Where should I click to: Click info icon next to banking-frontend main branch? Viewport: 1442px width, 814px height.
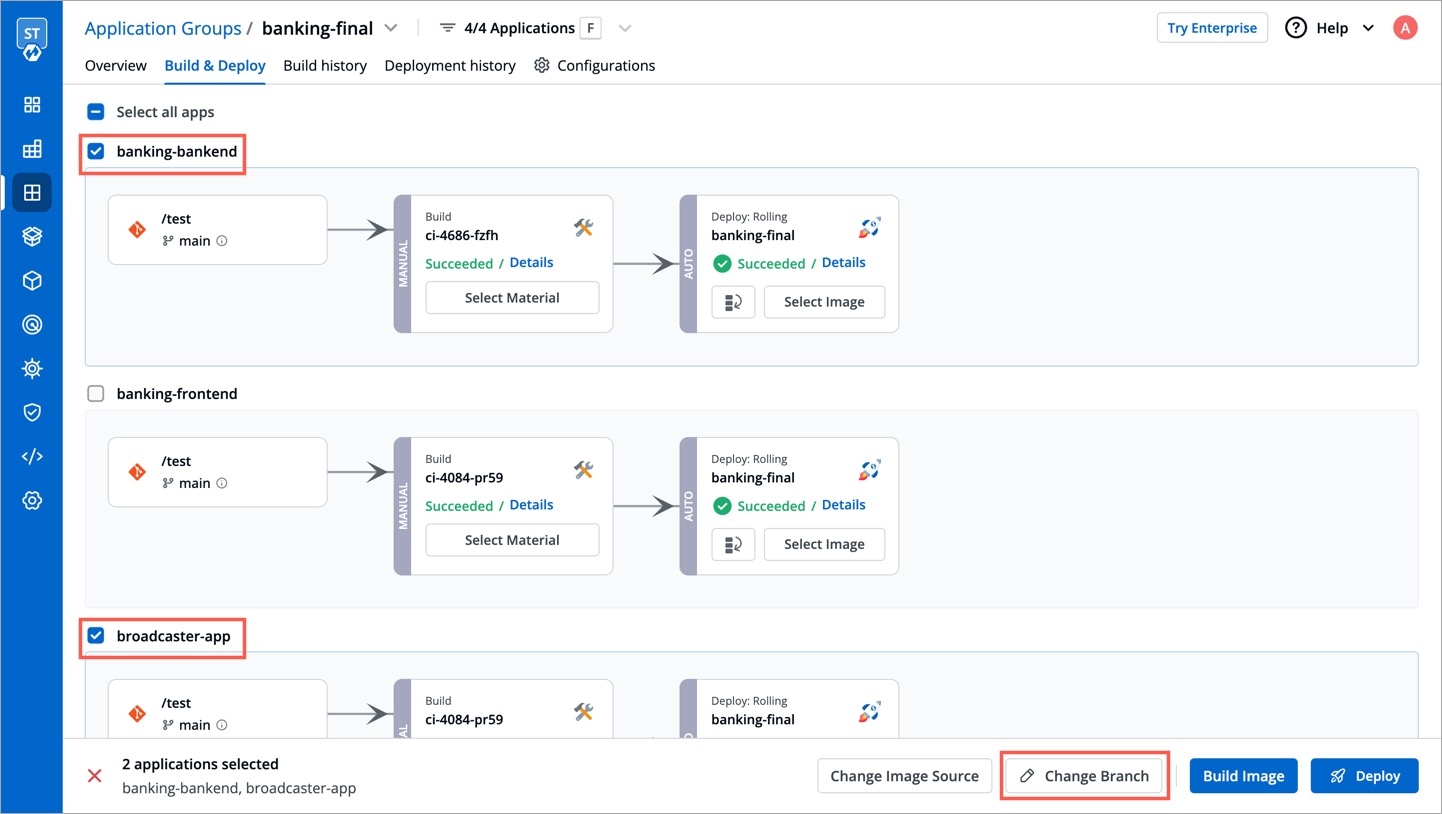click(222, 483)
